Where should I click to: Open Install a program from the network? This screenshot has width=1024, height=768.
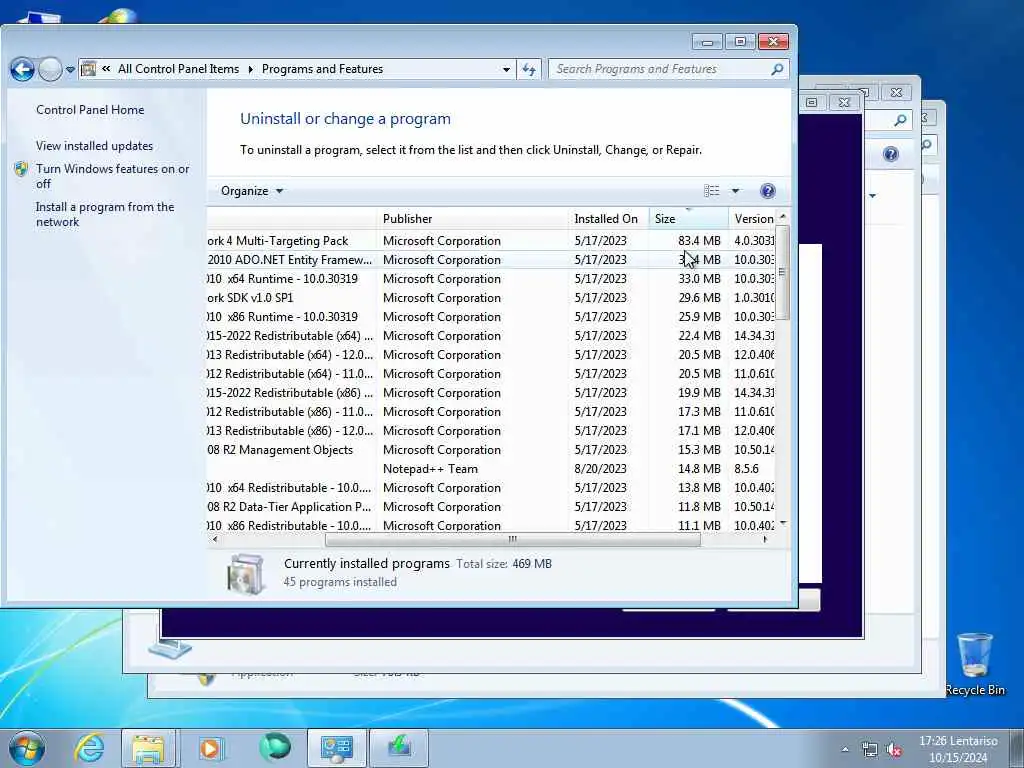[104, 214]
